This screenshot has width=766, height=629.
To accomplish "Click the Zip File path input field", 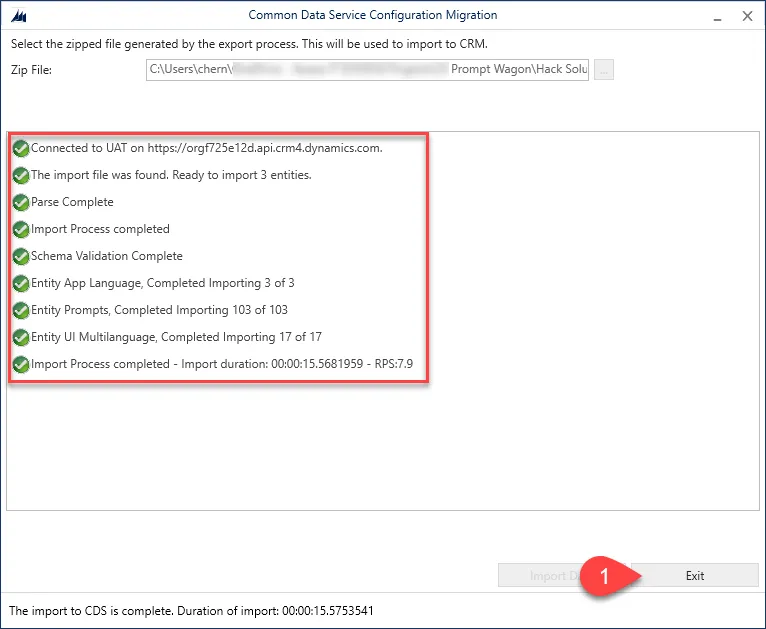I will [367, 69].
